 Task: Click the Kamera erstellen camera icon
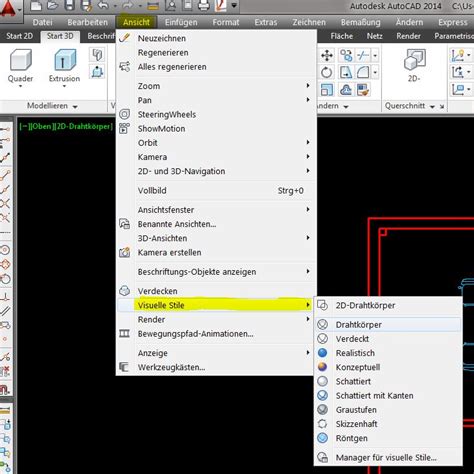pos(125,252)
